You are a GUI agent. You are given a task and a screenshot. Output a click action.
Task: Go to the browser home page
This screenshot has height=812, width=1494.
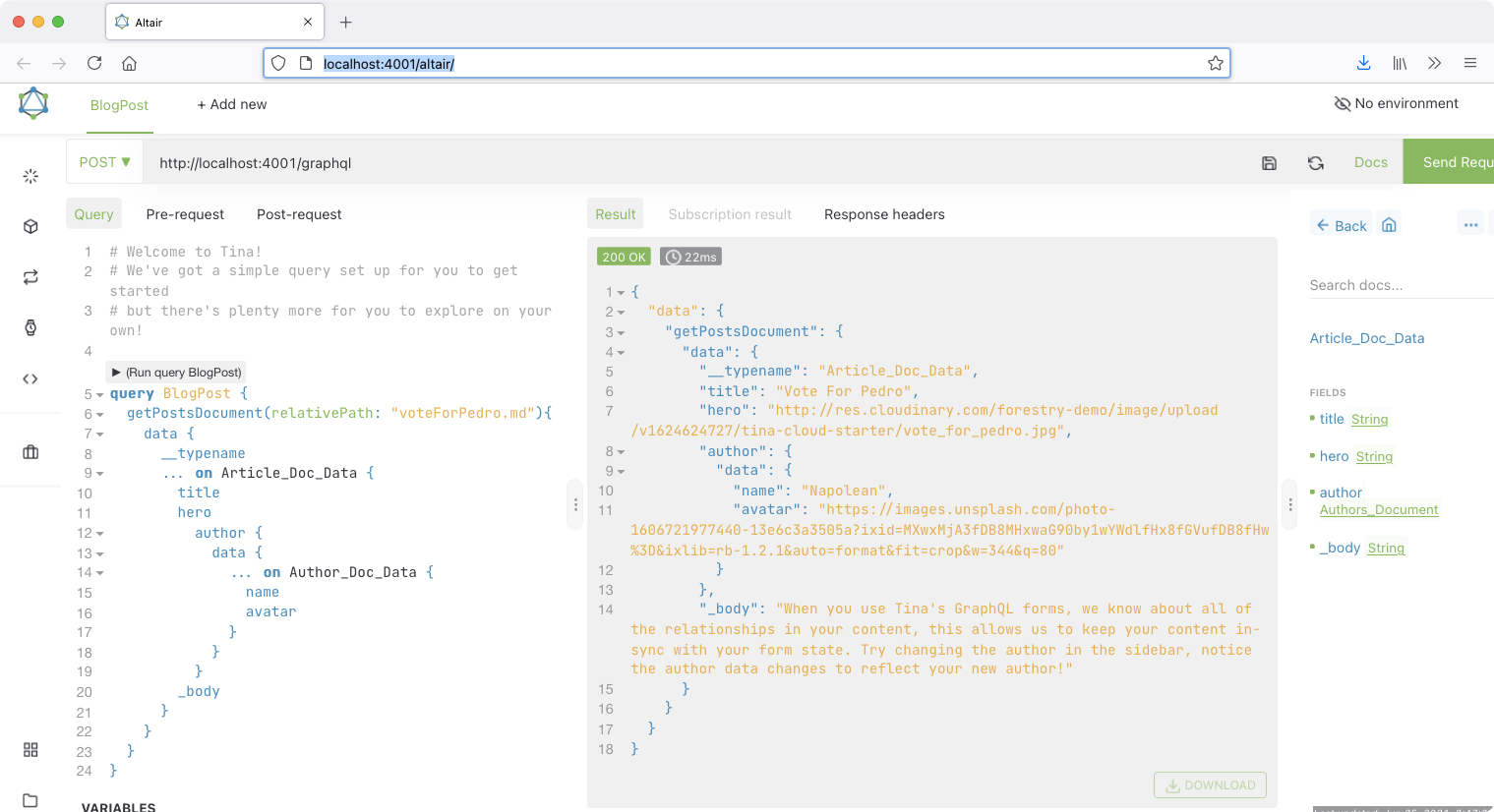click(129, 63)
